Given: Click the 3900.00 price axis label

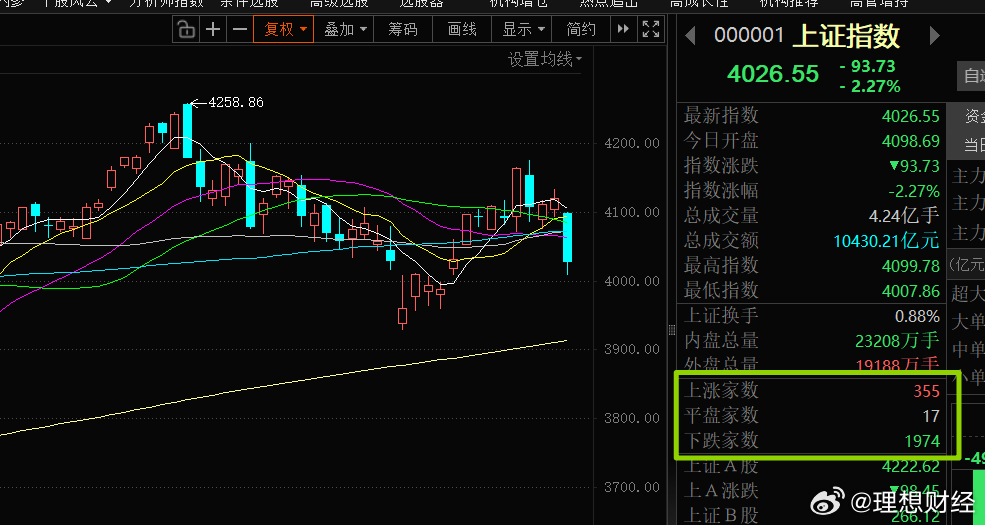Looking at the screenshot, I should pyautogui.click(x=631, y=349).
